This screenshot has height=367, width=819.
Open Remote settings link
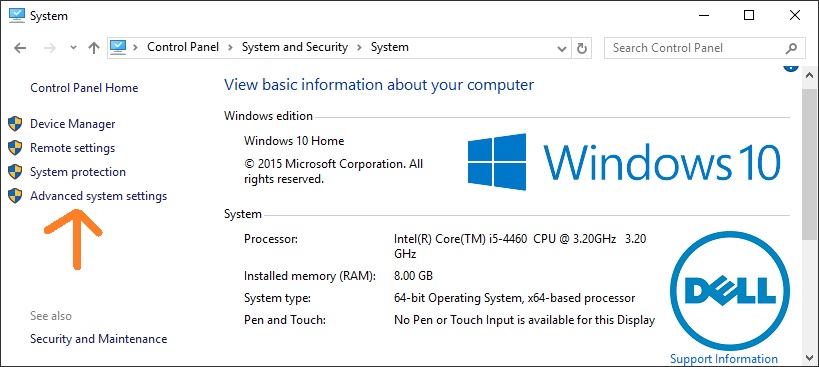pos(73,148)
